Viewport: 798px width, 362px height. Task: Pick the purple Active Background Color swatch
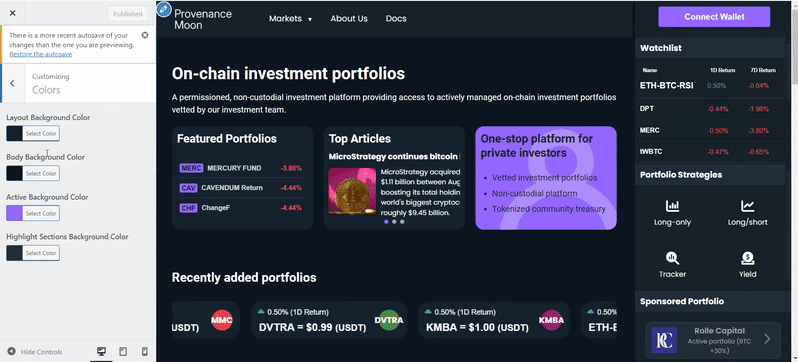[x=14, y=213]
